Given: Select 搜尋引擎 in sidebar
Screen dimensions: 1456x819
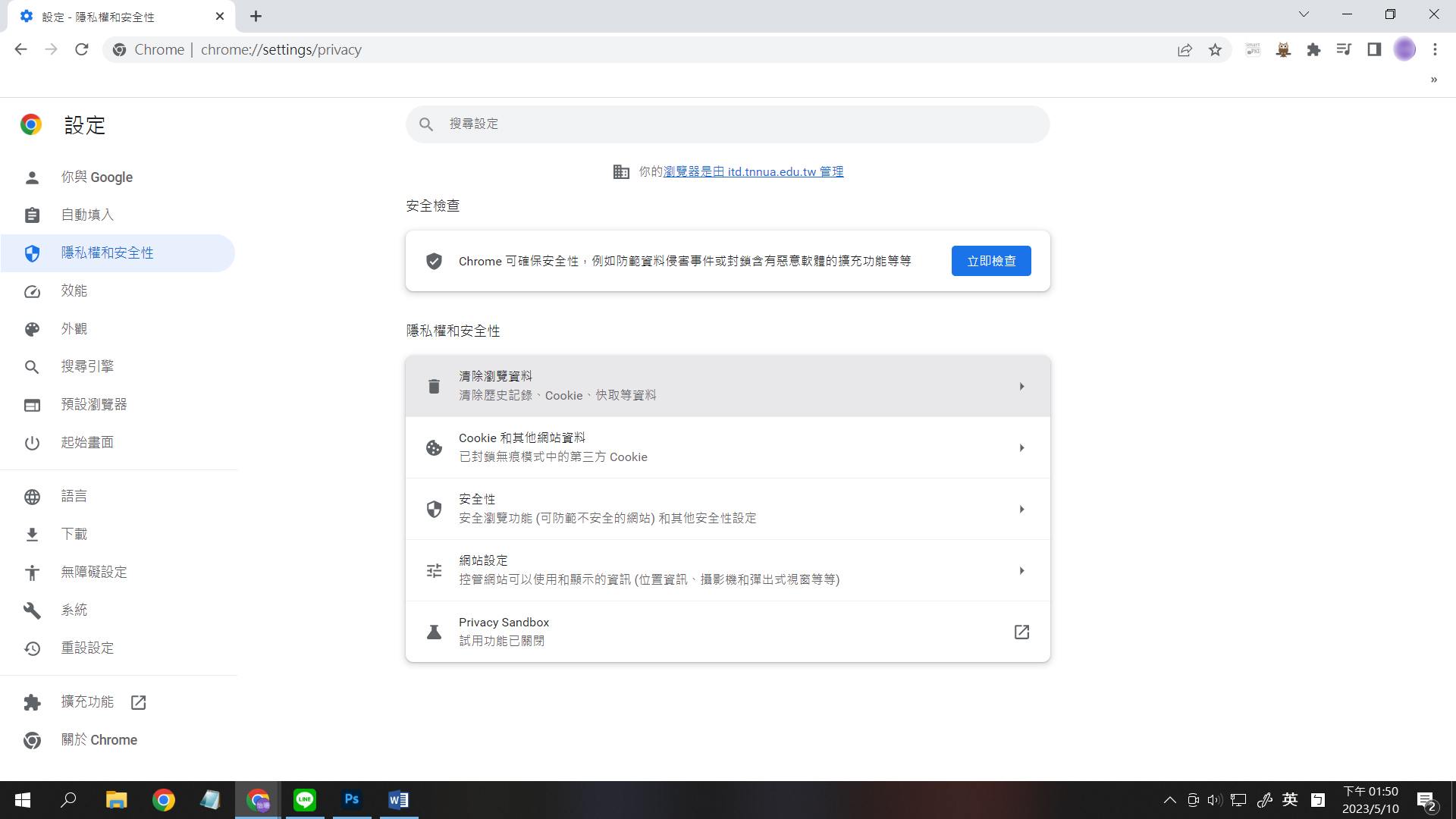Looking at the screenshot, I should coord(118,367).
